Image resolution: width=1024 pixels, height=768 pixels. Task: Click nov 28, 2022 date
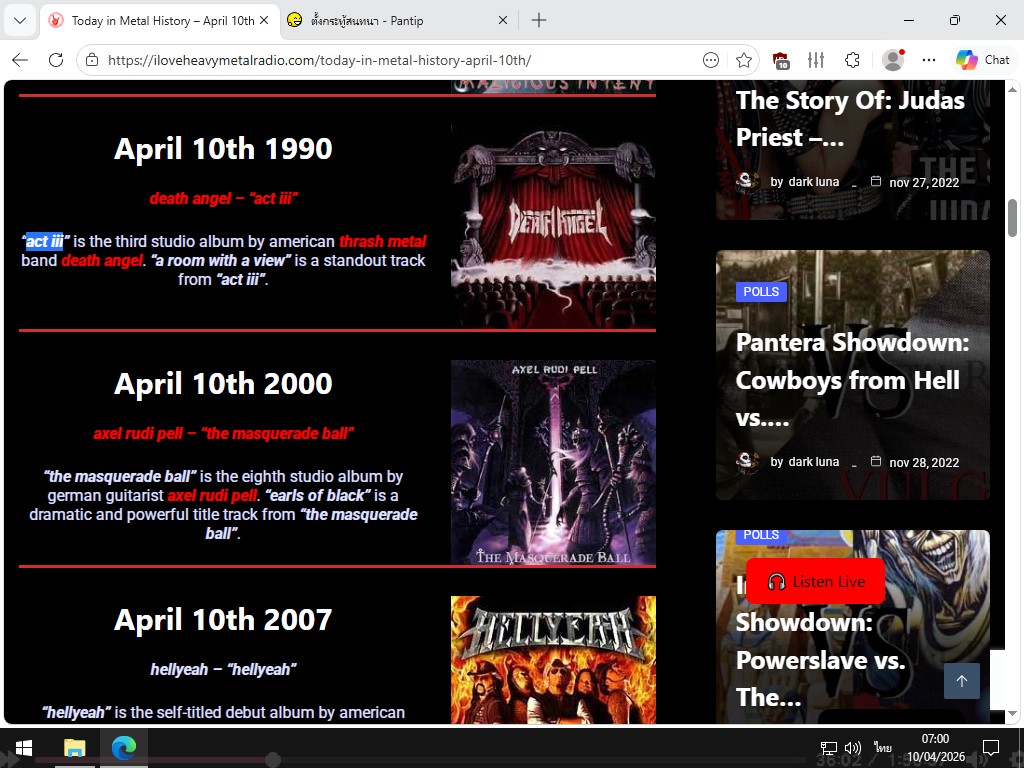point(923,463)
